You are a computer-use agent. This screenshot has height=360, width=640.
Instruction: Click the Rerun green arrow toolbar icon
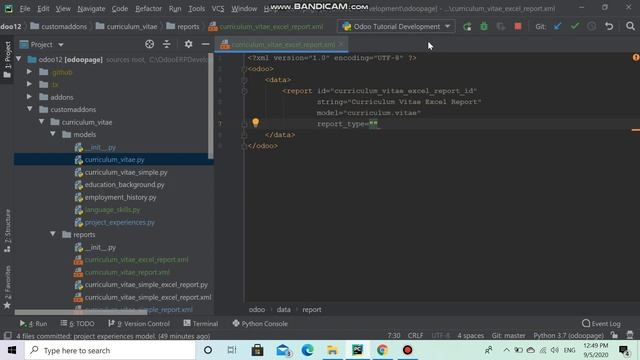point(467,27)
